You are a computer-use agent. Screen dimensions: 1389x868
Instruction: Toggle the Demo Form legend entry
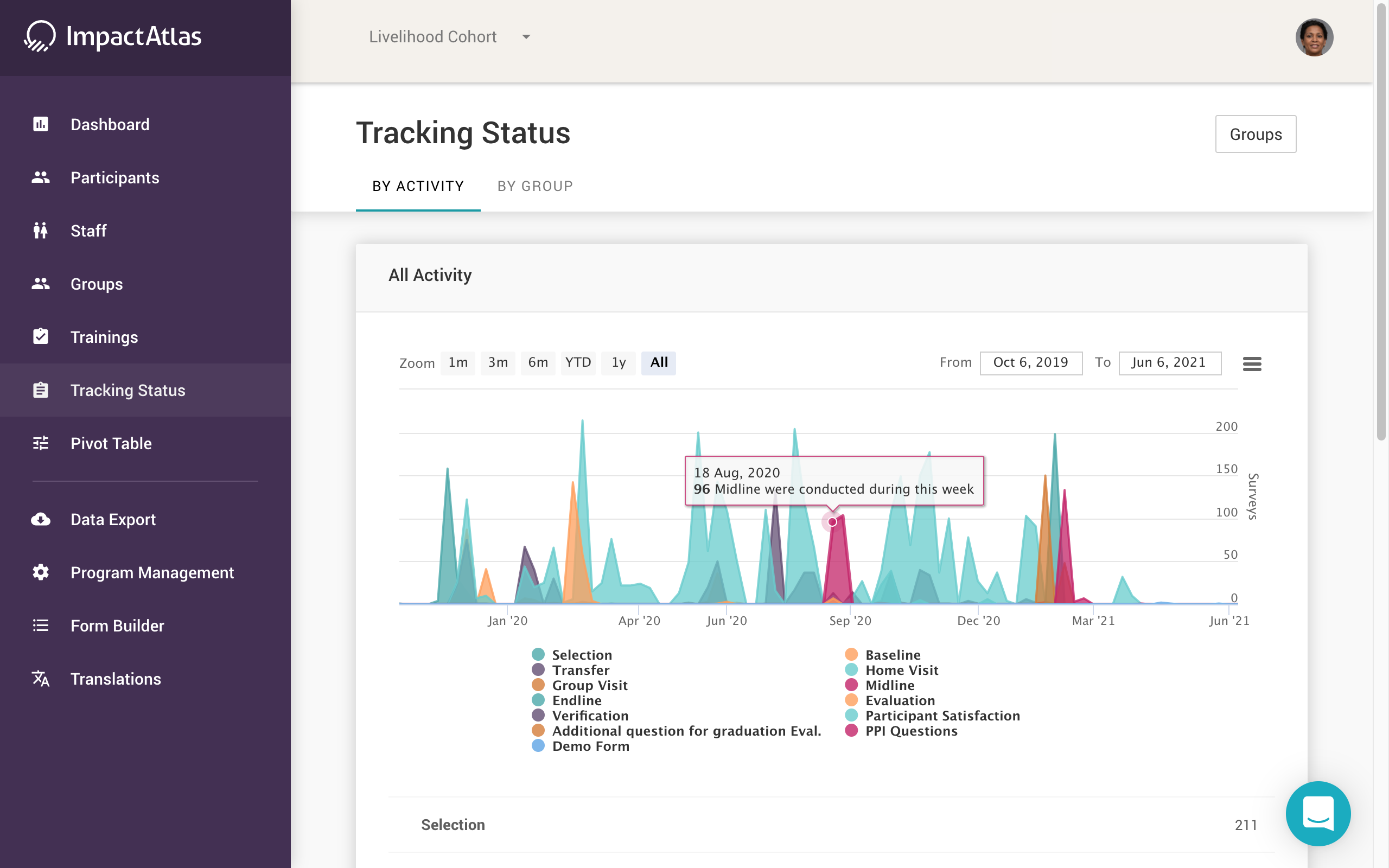(x=590, y=746)
